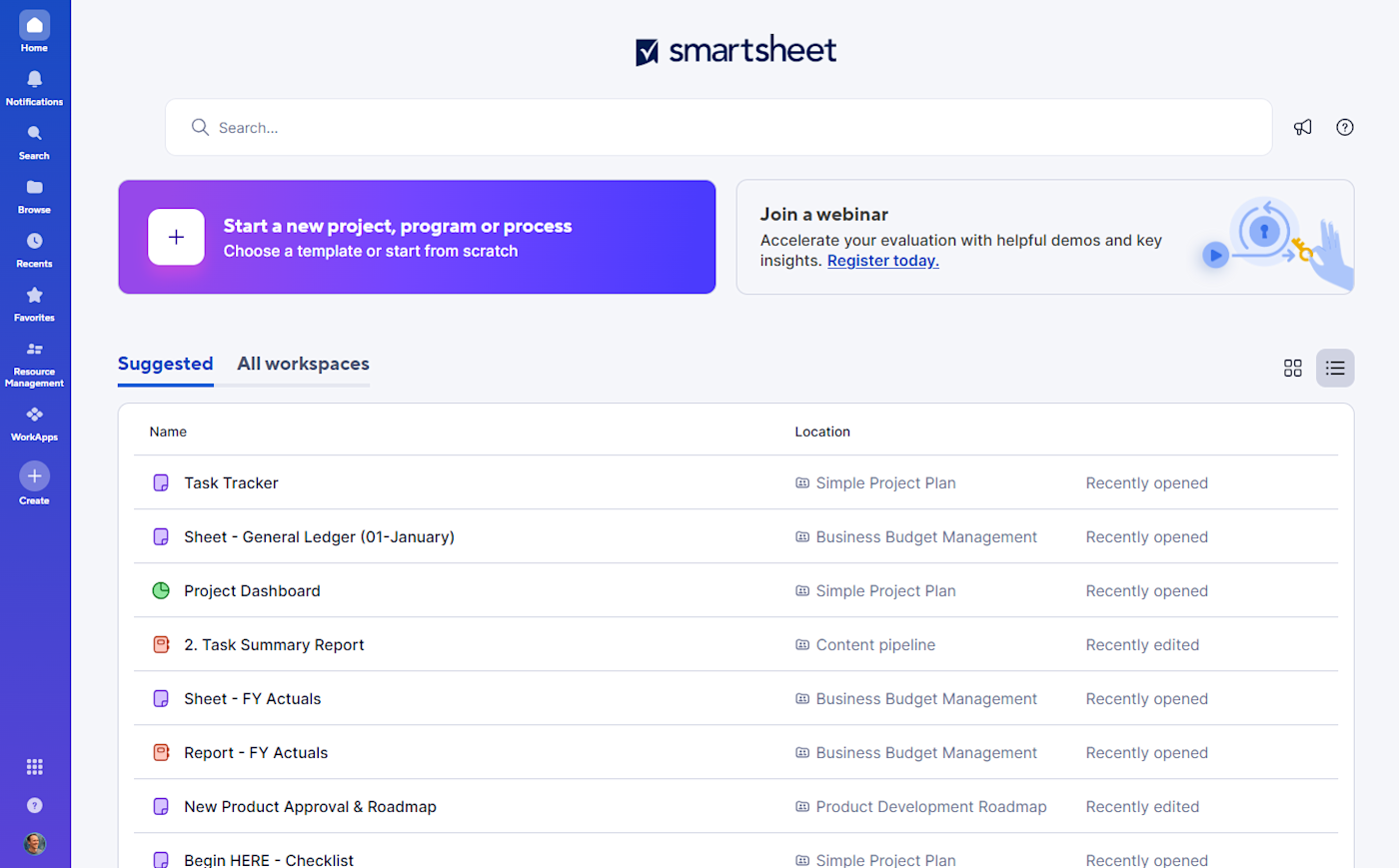
Task: Open New Product Approval & Roadmap
Action: coord(310,806)
